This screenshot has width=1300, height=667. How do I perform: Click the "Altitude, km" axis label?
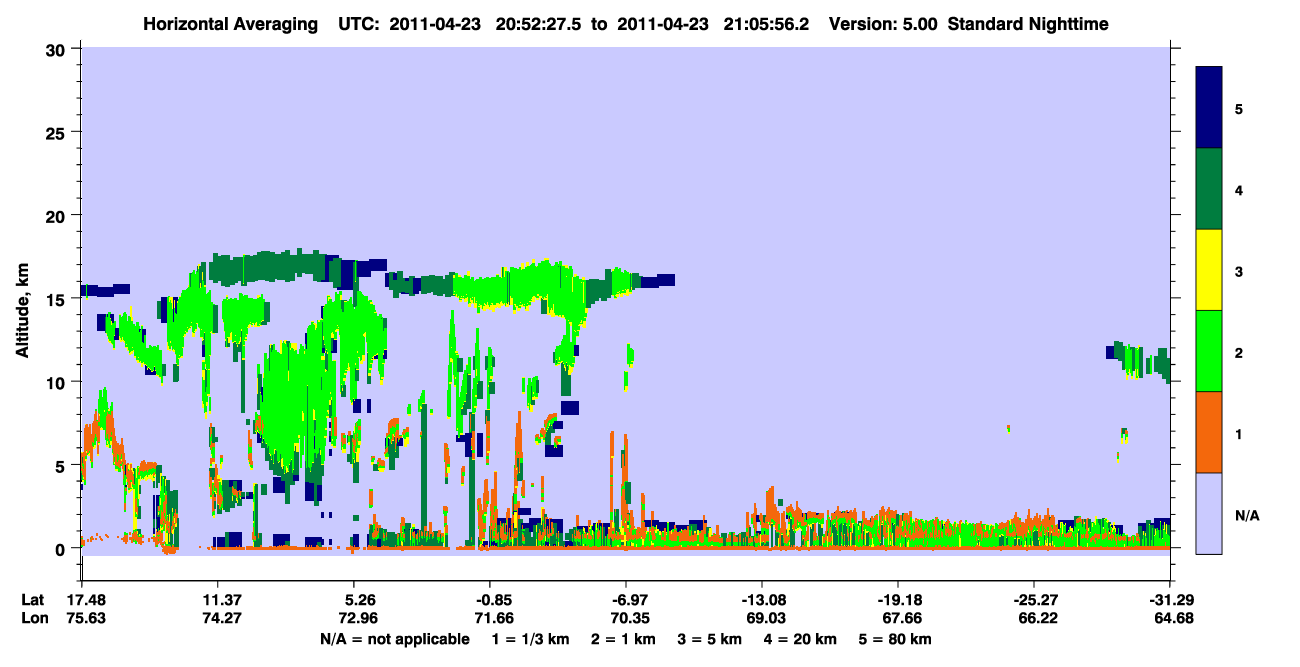pyautogui.click(x=22, y=312)
